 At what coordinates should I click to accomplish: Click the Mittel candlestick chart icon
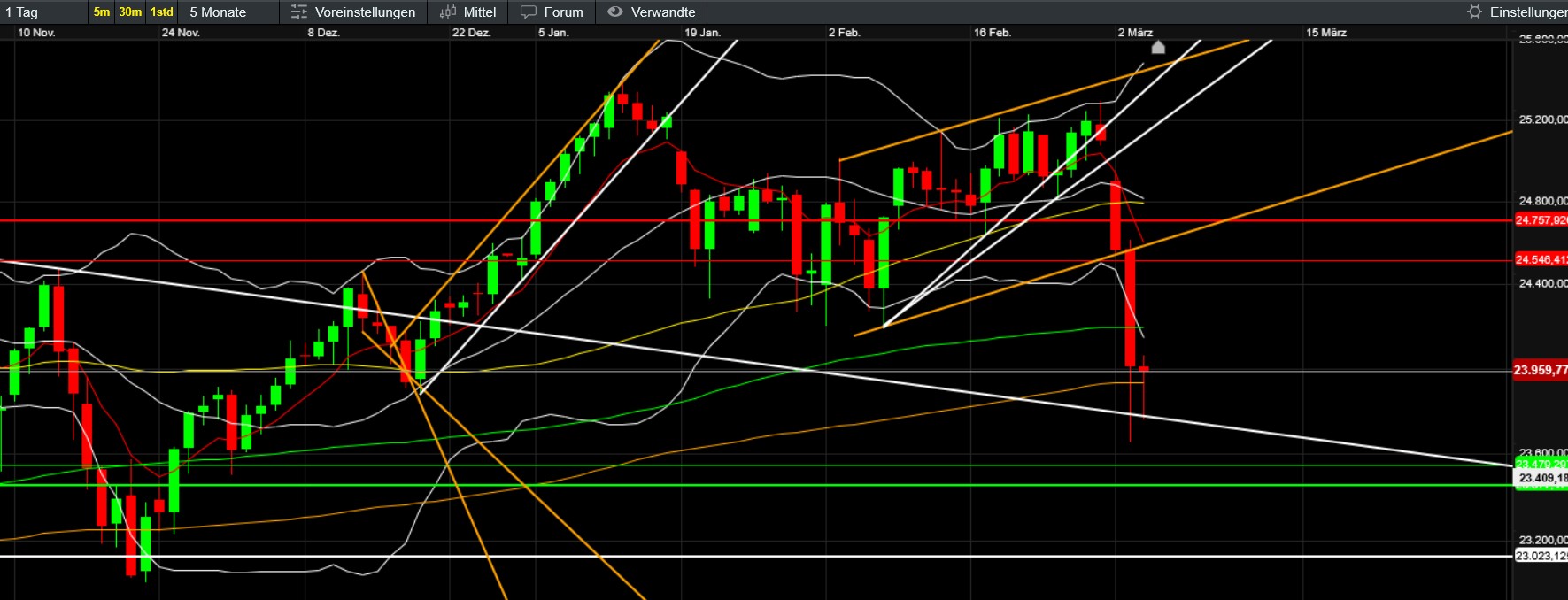click(x=448, y=12)
